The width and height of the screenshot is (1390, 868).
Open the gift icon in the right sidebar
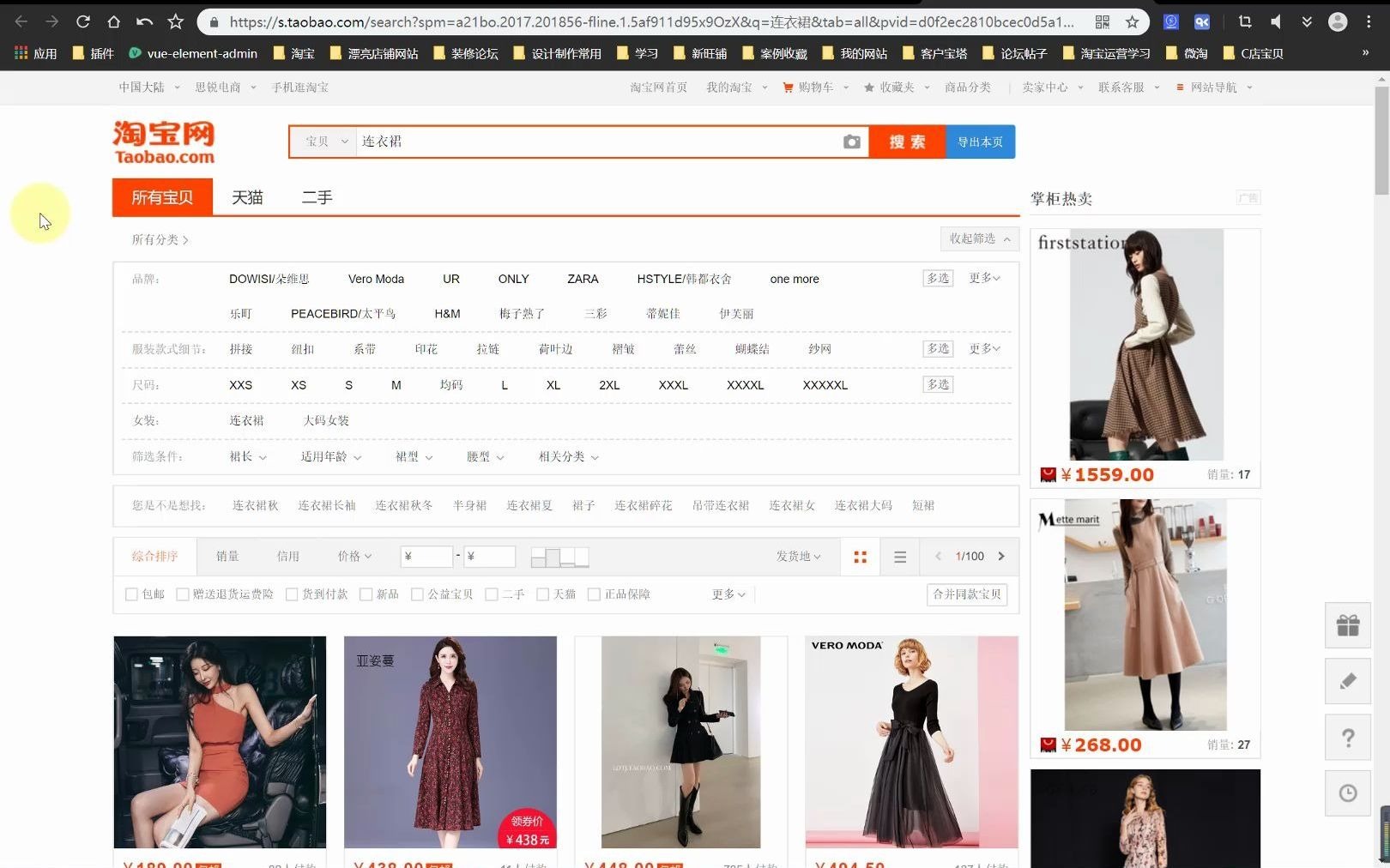pyautogui.click(x=1348, y=625)
